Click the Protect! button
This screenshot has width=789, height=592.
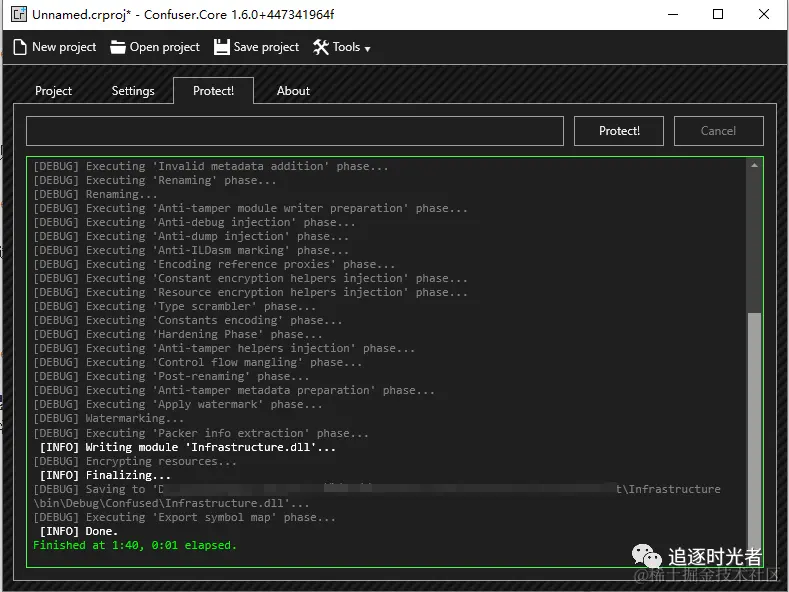point(619,131)
